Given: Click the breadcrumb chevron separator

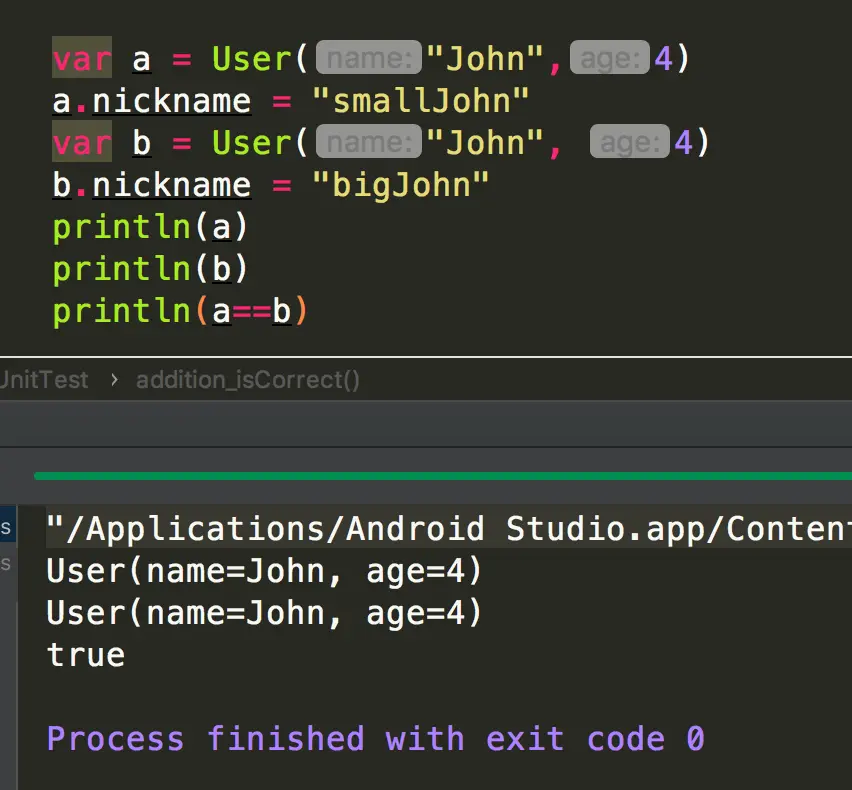Looking at the screenshot, I should tap(114, 380).
